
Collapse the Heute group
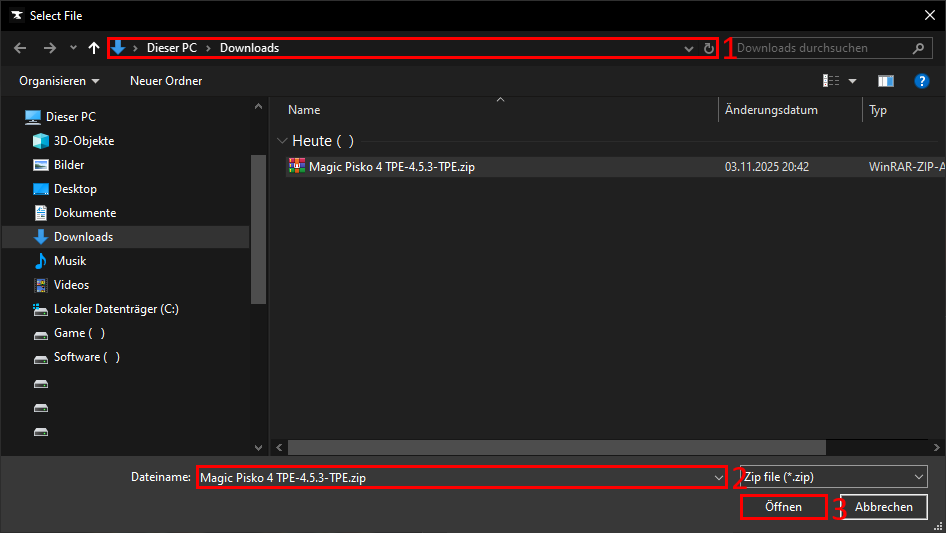click(x=282, y=142)
